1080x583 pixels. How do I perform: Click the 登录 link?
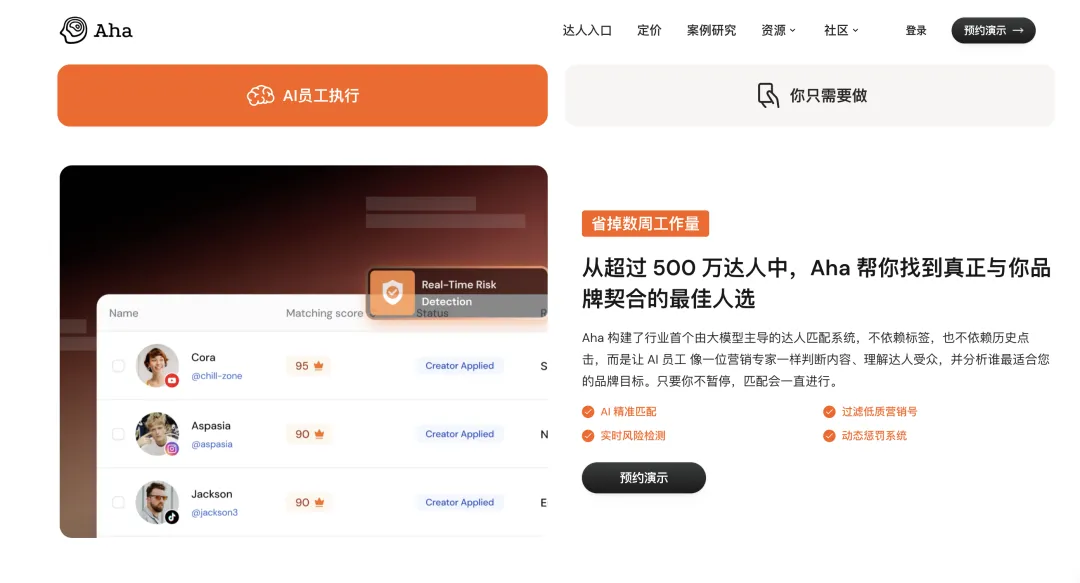[916, 30]
